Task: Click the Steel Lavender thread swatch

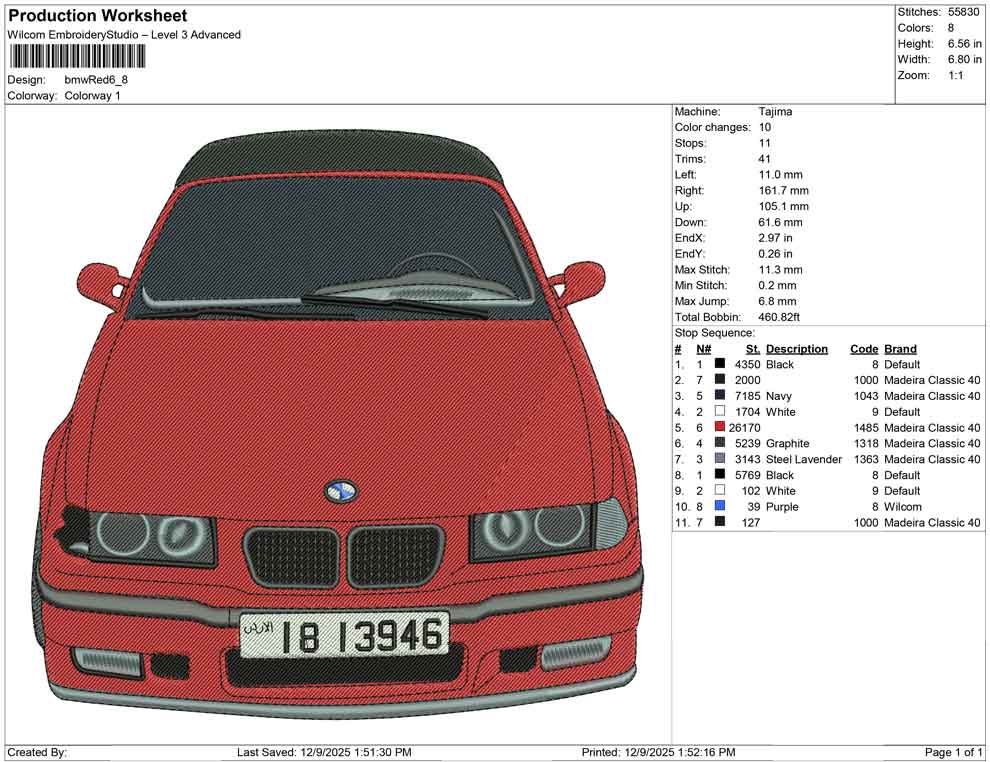Action: (x=719, y=459)
